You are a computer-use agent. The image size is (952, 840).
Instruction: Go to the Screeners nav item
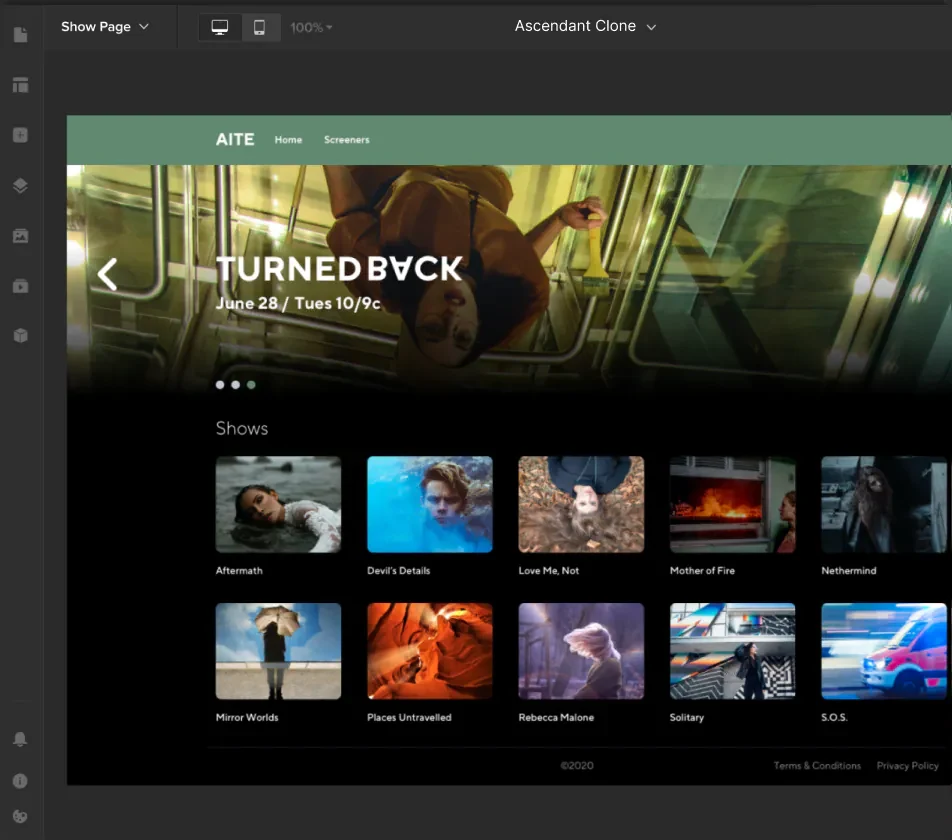347,140
